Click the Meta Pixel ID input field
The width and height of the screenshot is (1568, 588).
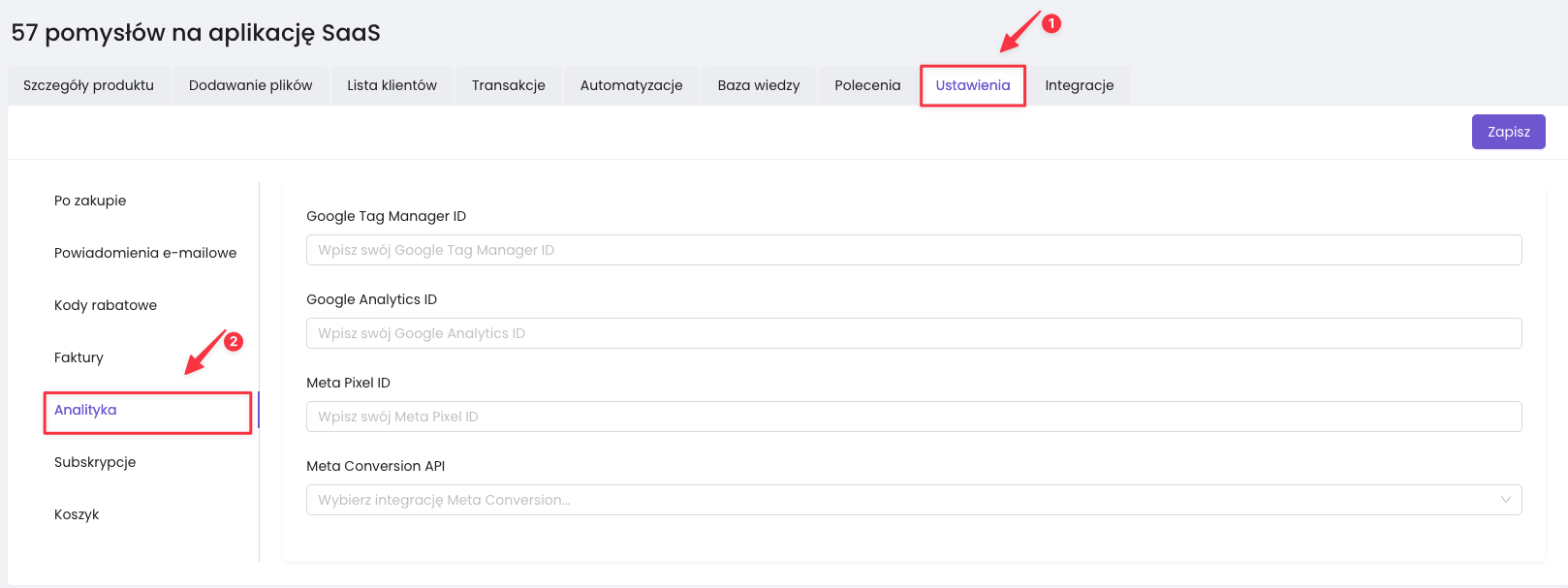[x=913, y=417]
